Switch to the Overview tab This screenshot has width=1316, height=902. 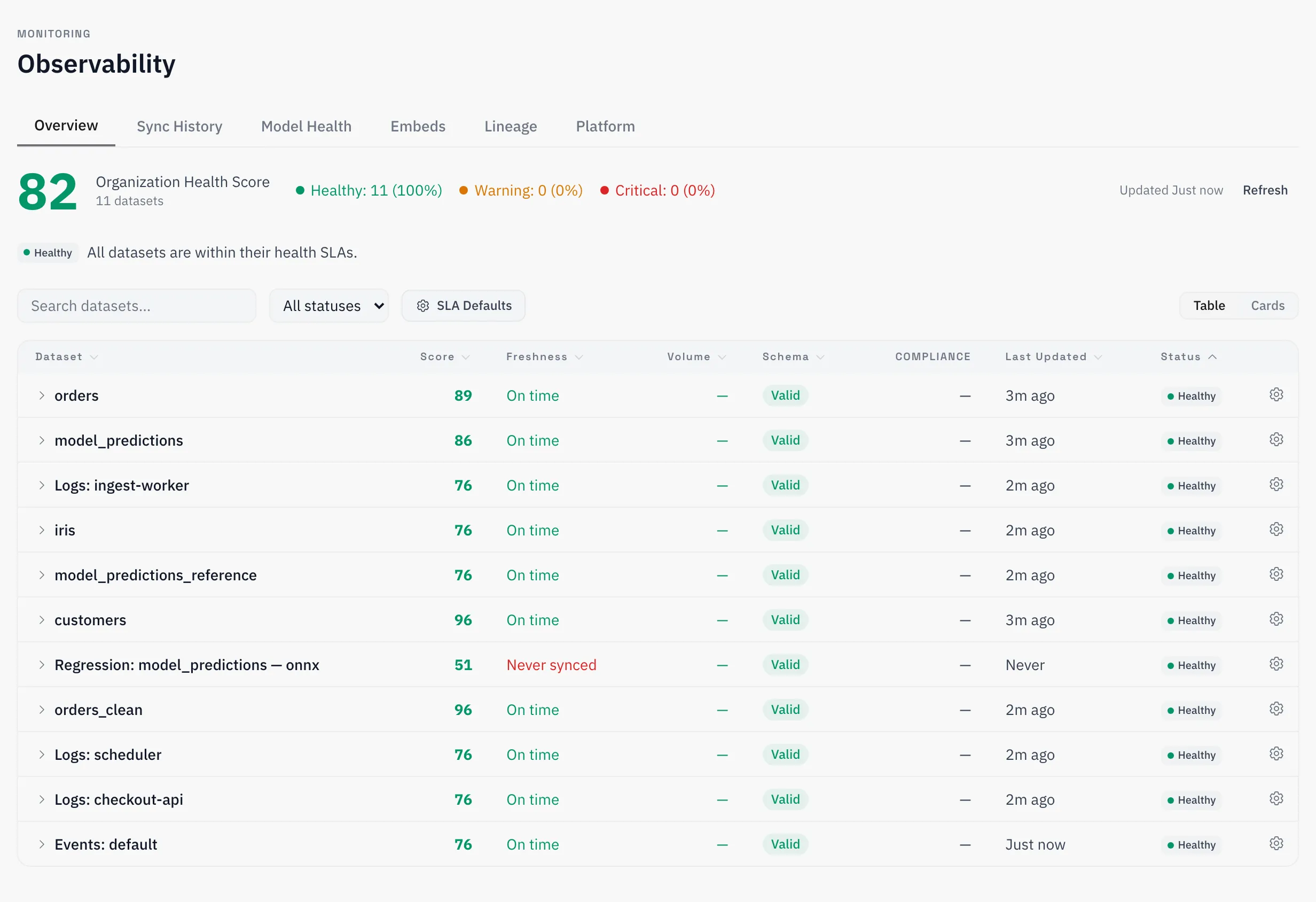pyautogui.click(x=66, y=126)
